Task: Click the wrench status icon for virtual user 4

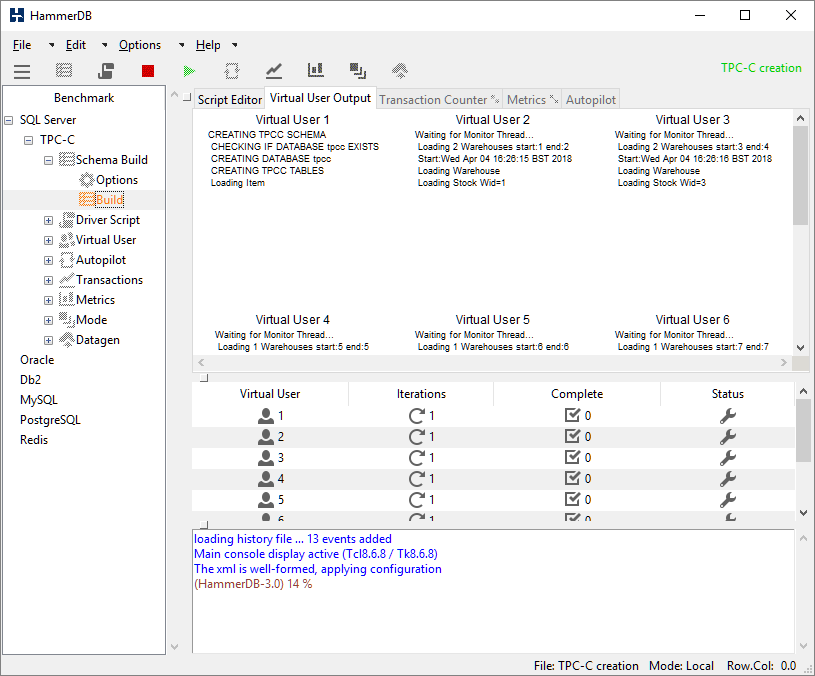Action: (x=727, y=479)
